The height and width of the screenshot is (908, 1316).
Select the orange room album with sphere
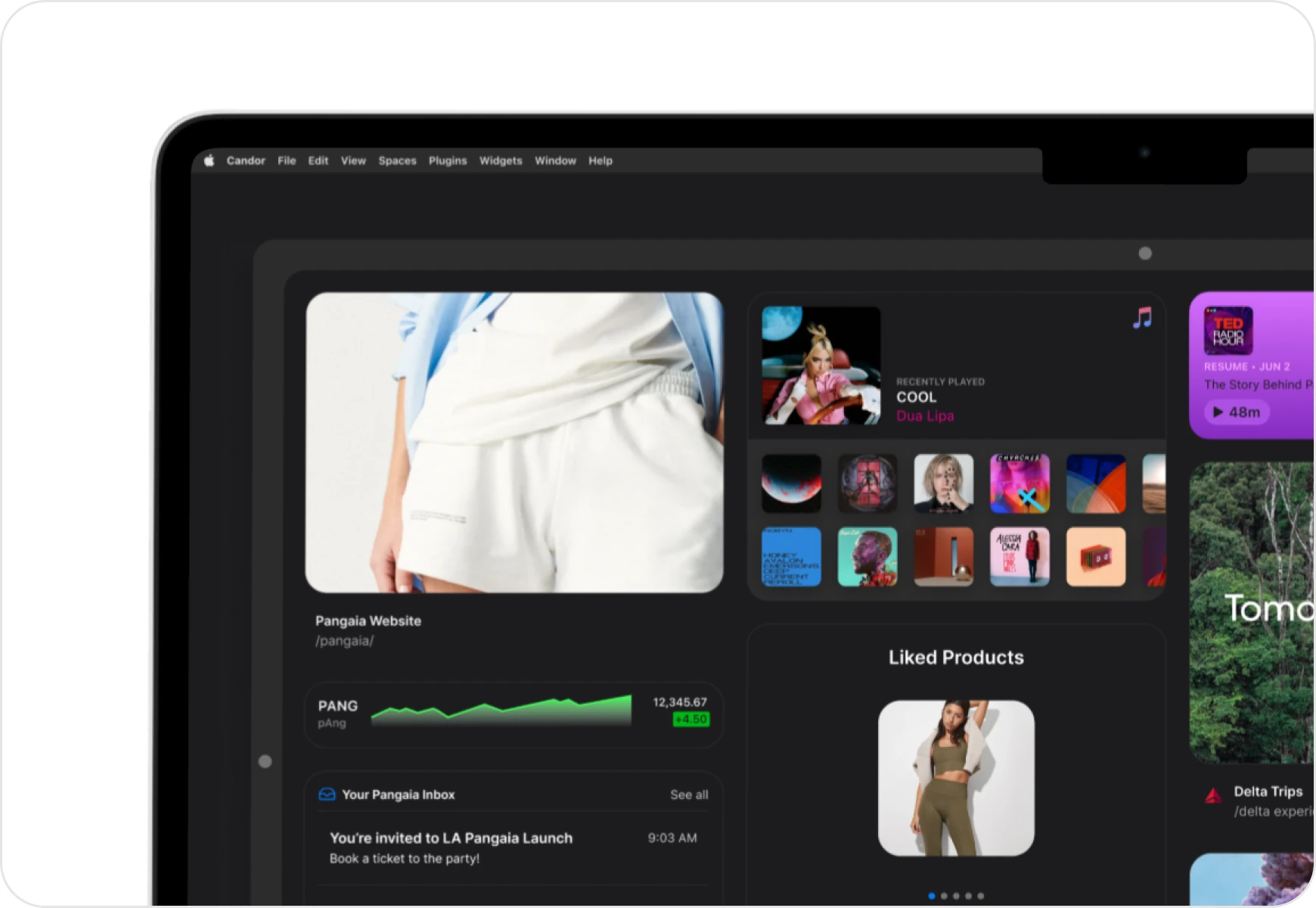pos(944,557)
